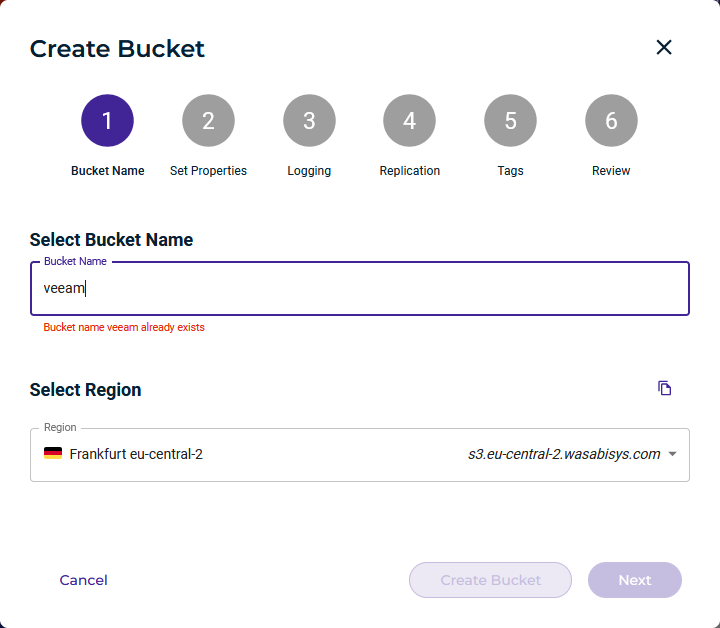Close the Create Bucket dialog
720x628 pixels.
pyautogui.click(x=664, y=47)
